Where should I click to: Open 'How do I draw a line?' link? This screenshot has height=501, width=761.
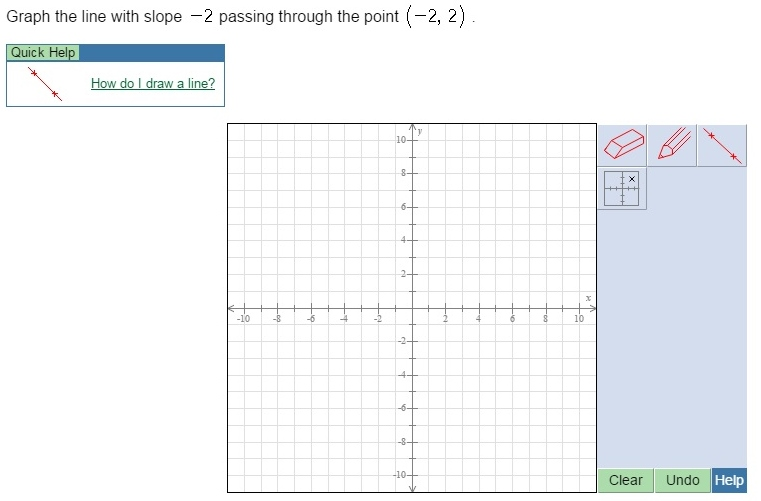tap(153, 84)
